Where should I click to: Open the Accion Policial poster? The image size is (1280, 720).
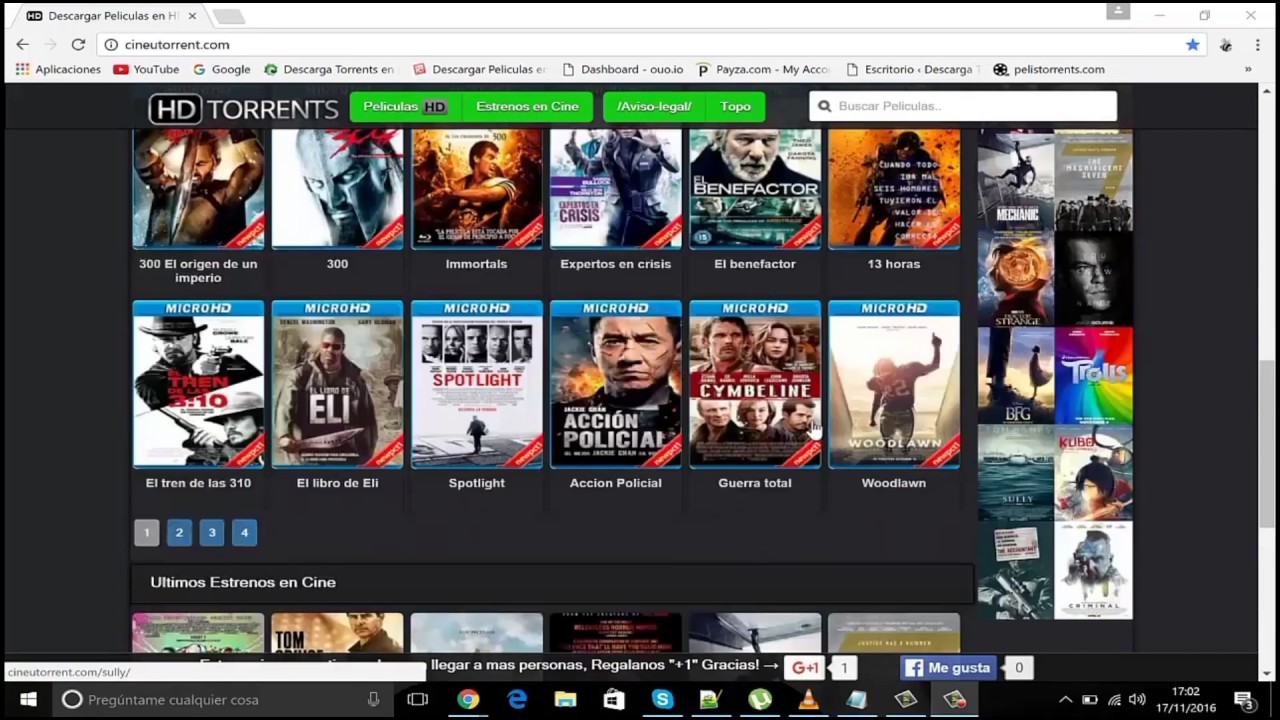point(615,384)
